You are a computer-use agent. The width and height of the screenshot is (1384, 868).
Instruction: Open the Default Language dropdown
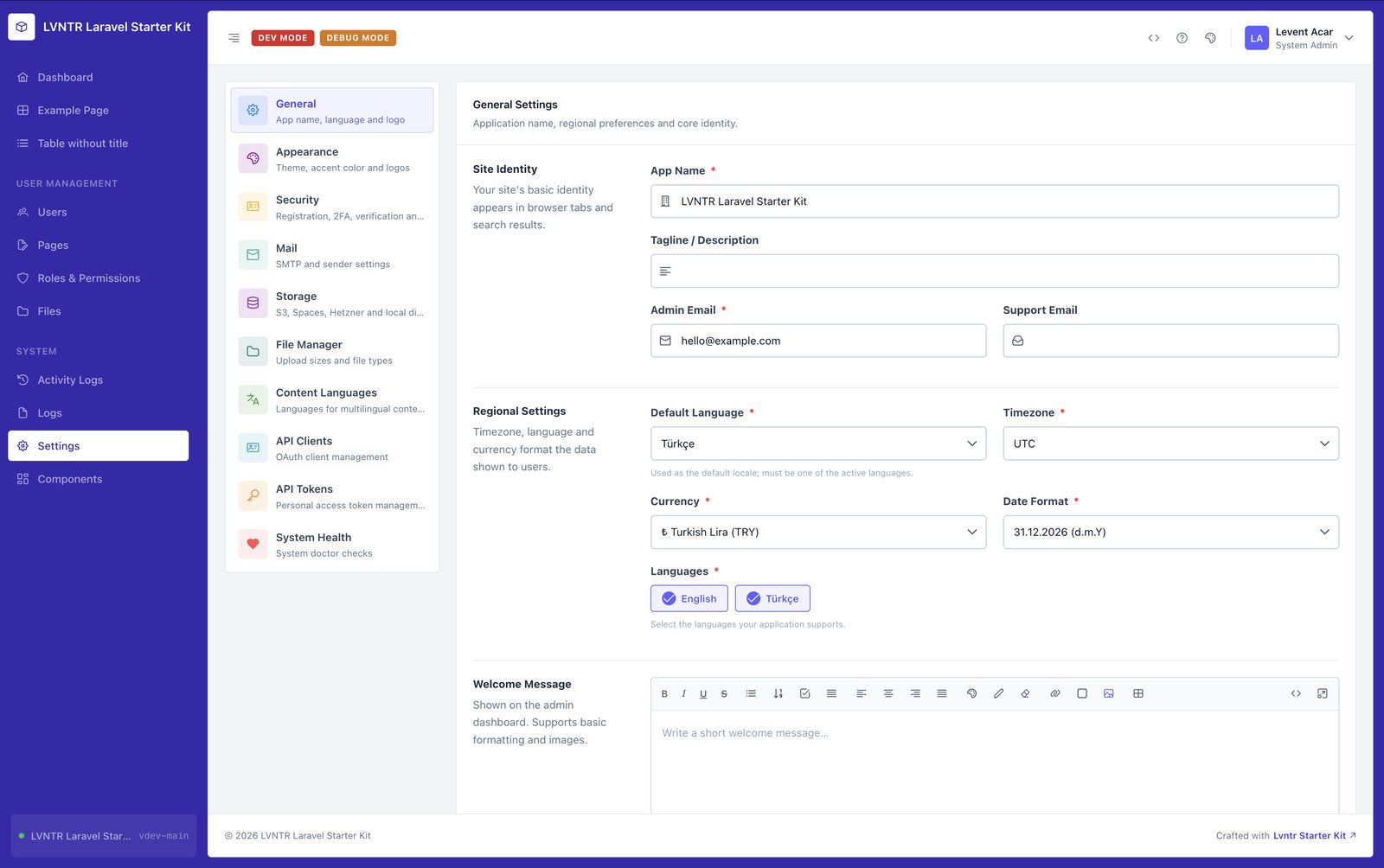818,444
